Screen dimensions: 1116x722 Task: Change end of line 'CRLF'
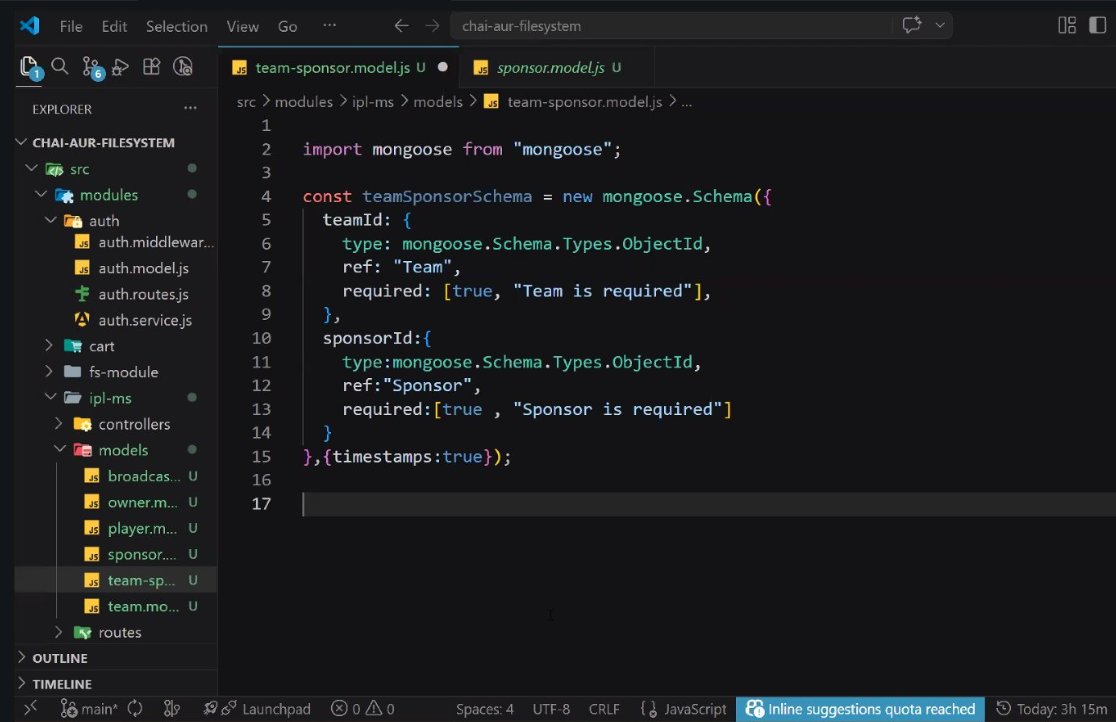[x=604, y=709]
